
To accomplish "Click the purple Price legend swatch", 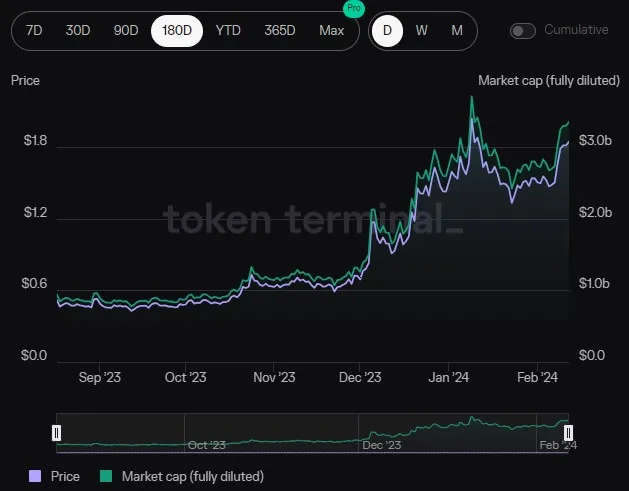I will click(x=36, y=477).
